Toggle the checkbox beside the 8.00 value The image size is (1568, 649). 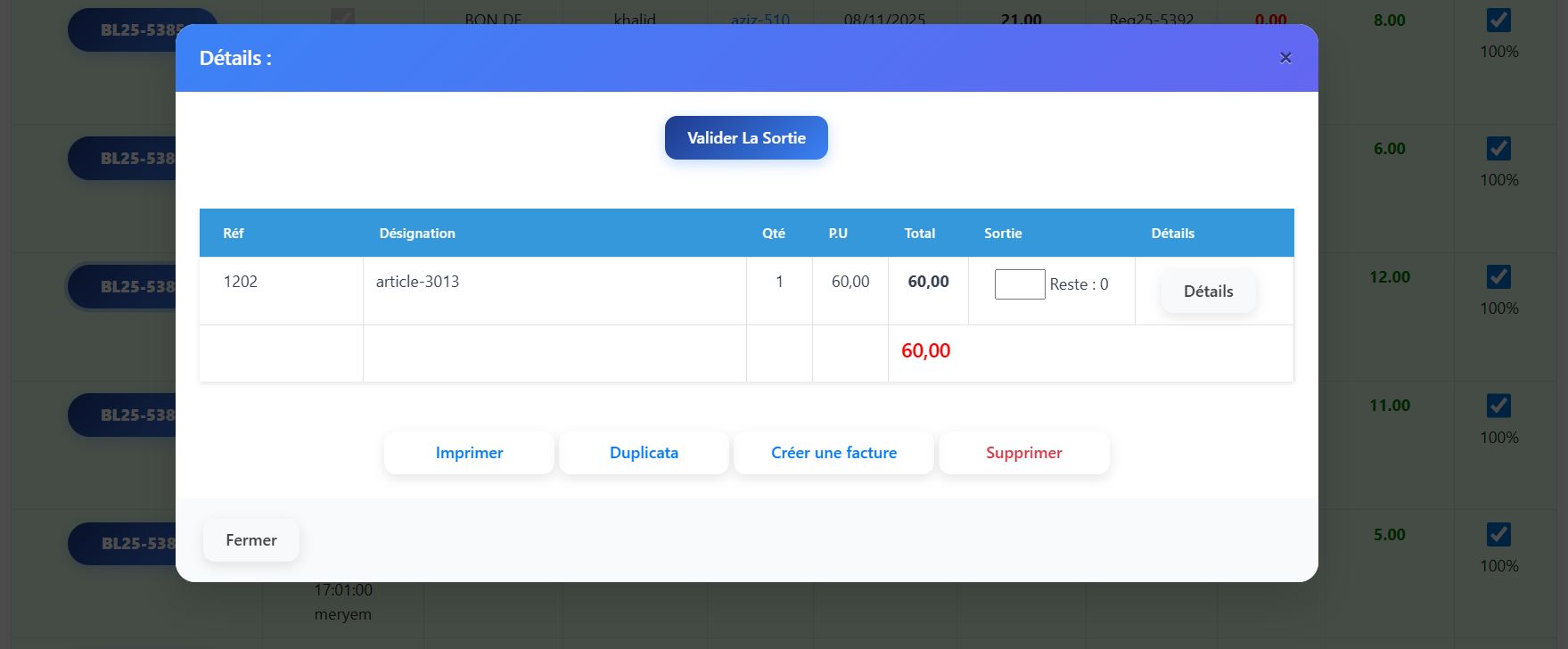[1498, 21]
